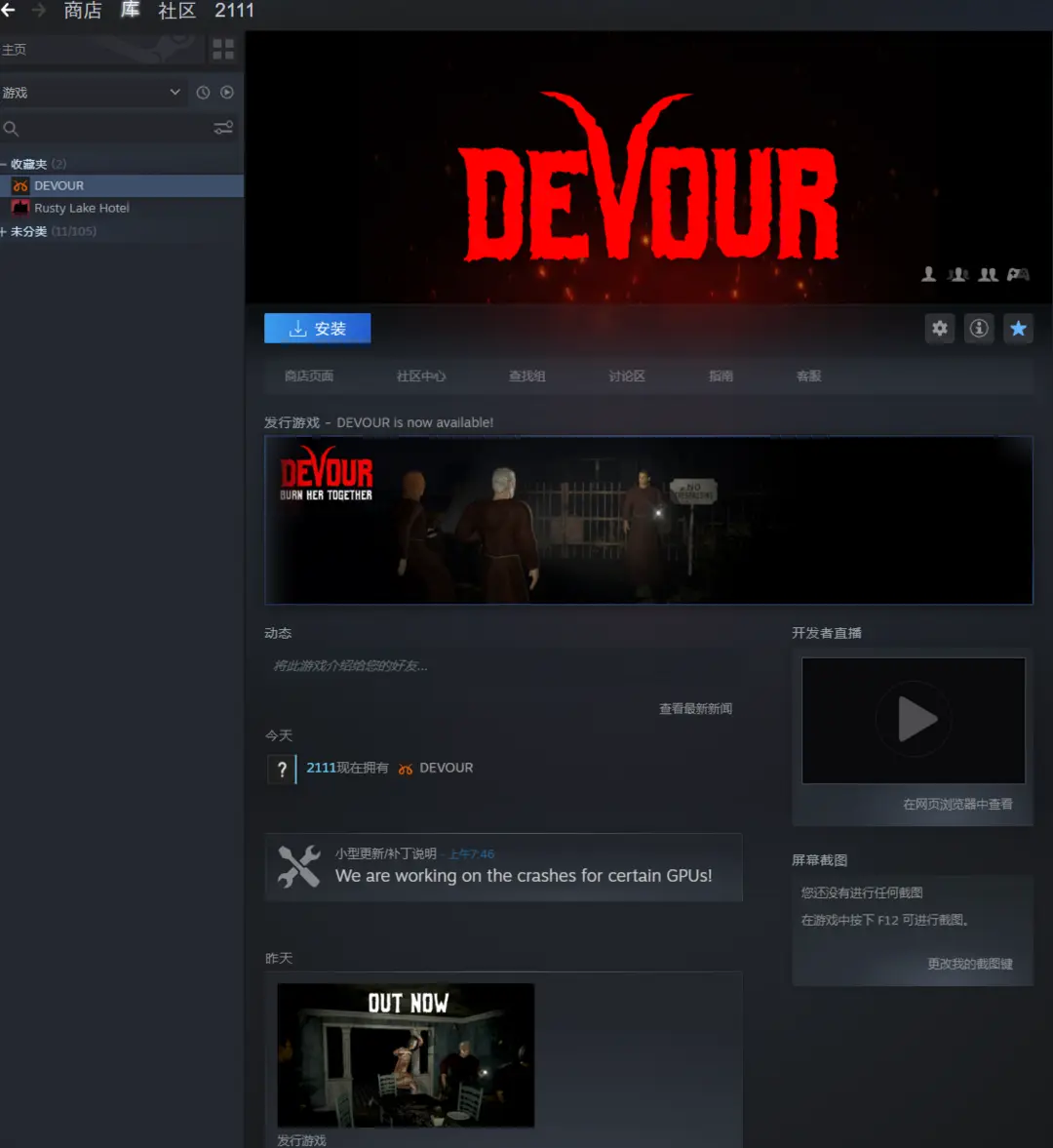Click the single-player feature icon
Image resolution: width=1053 pixels, height=1148 pixels.
[928, 274]
